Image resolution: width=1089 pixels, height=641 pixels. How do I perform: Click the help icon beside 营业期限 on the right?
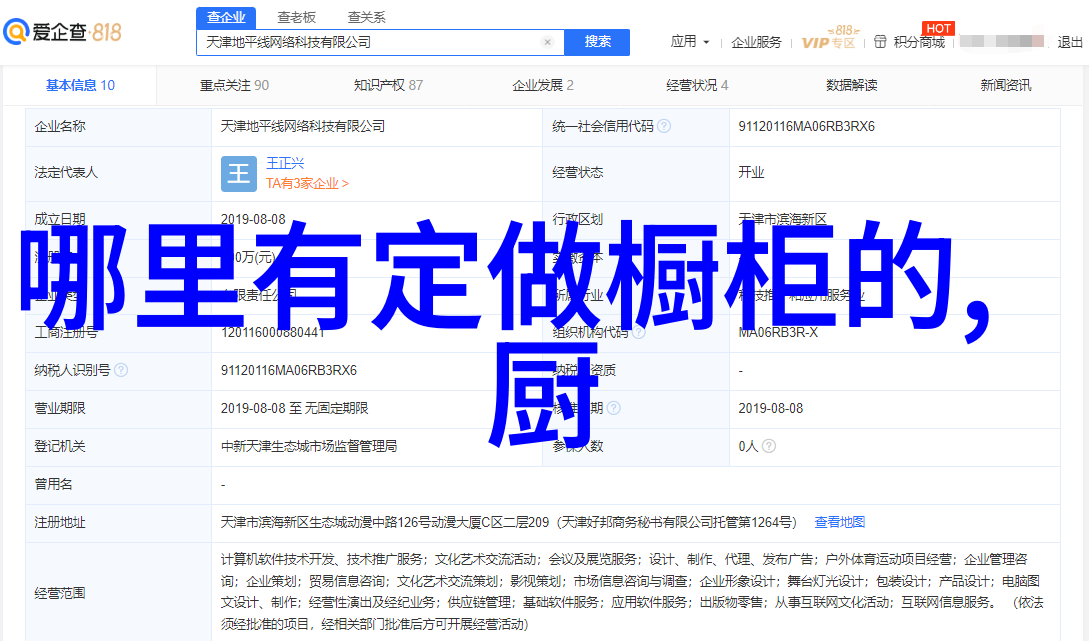[613, 408]
